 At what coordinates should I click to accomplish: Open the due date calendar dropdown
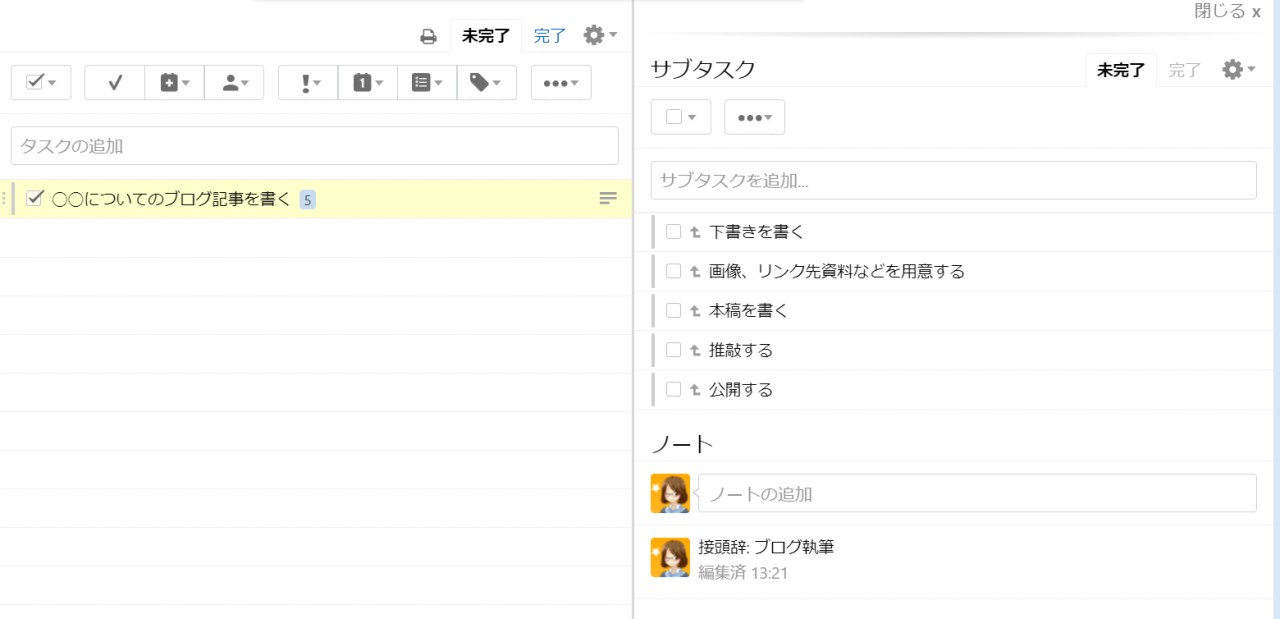[x=367, y=83]
